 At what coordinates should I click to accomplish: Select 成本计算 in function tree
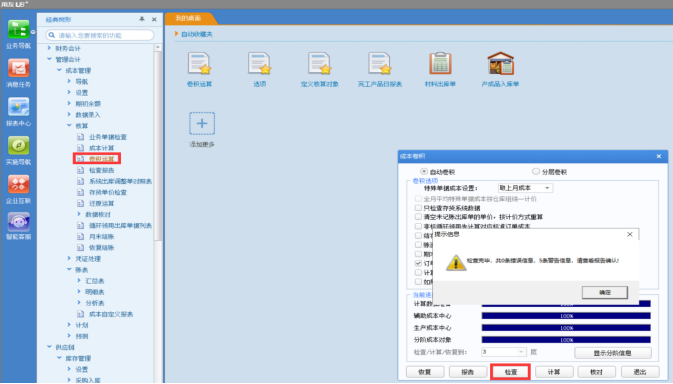tap(101, 148)
